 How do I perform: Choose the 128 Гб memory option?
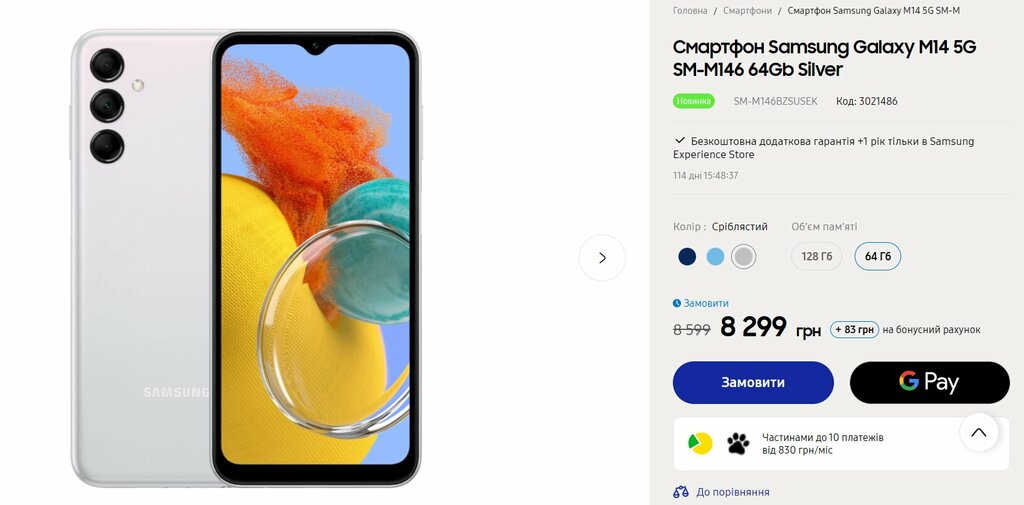point(816,256)
